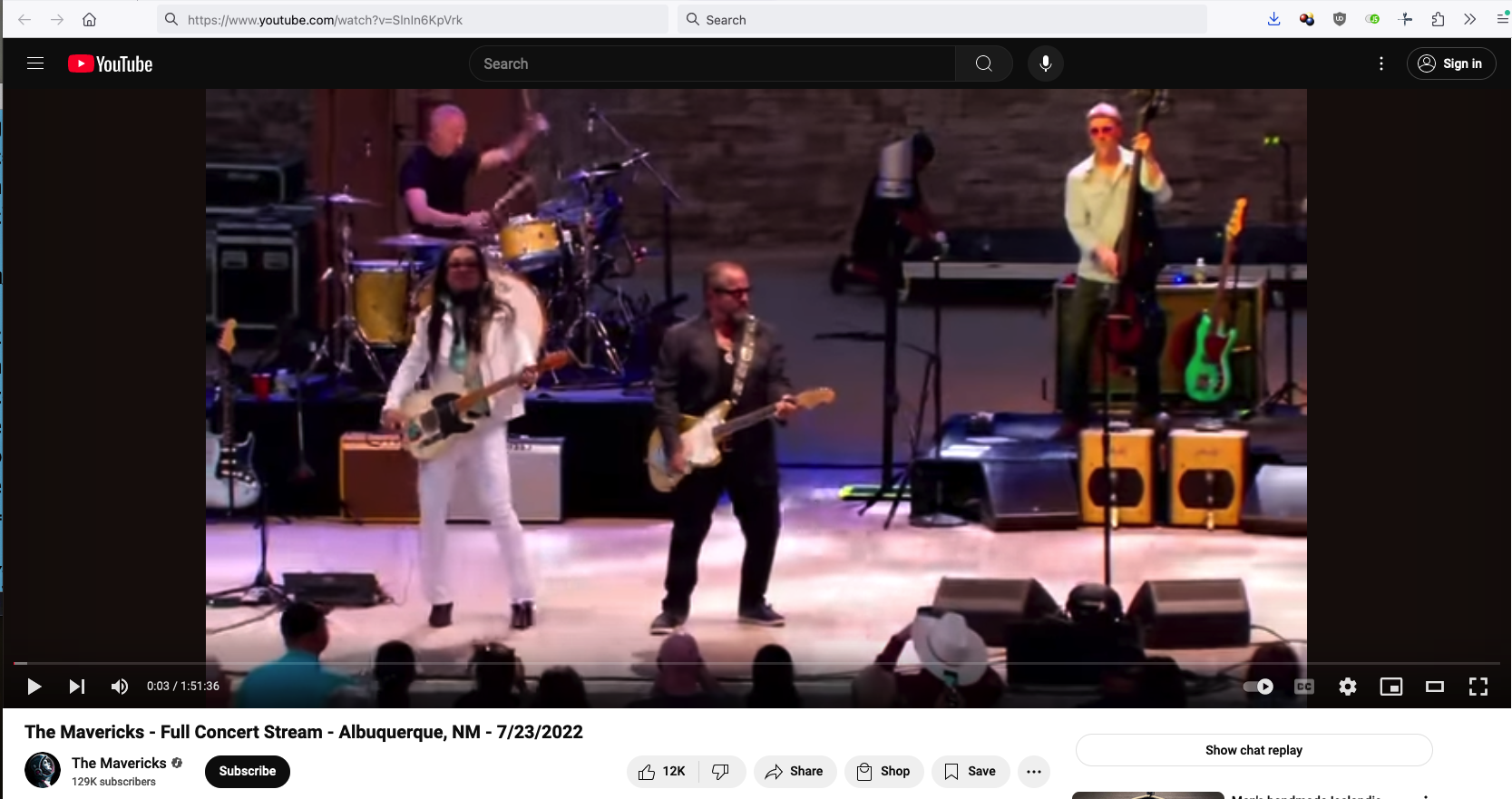Open the sparkle plus toolbar icon
Screen dimensions: 1512x799
coord(1406,19)
